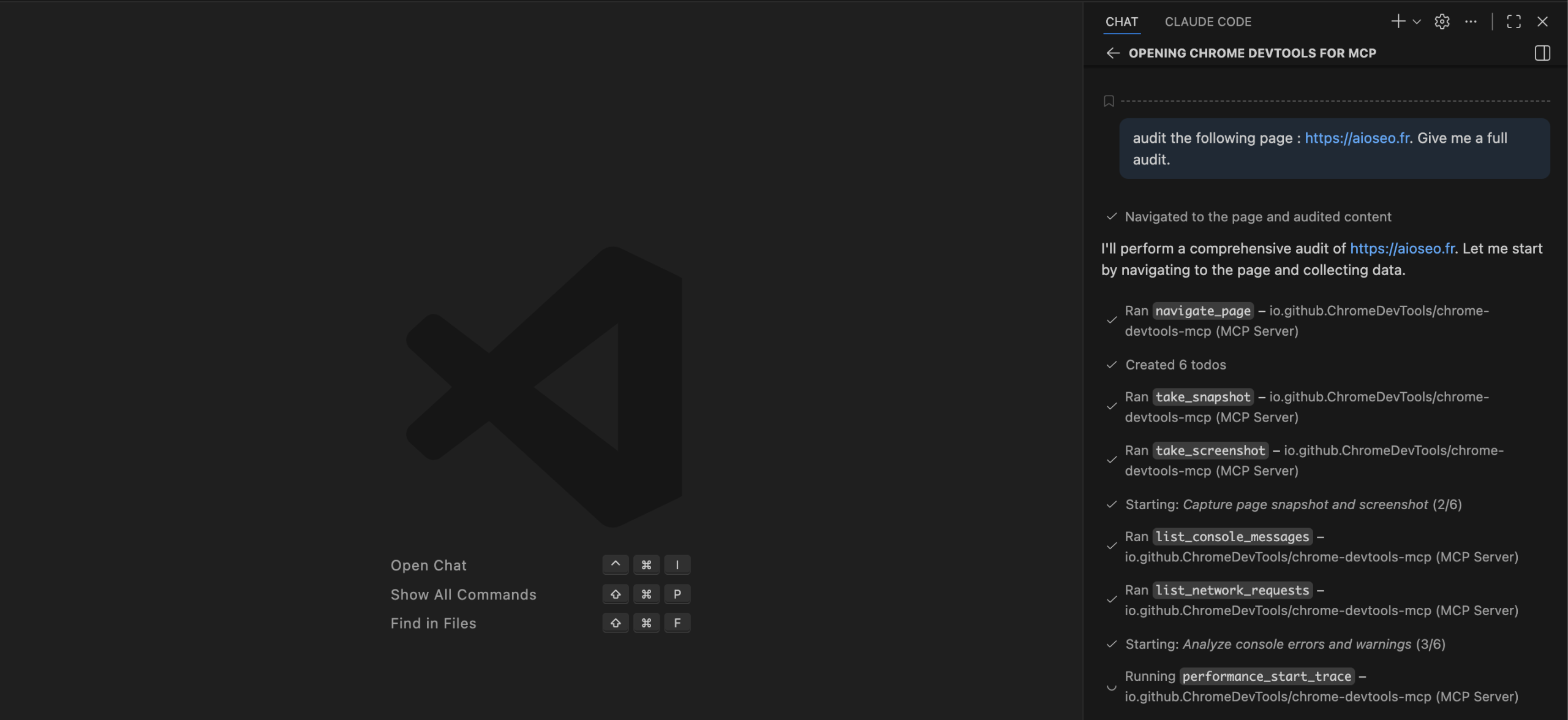Expand the navigate_page tool call
The height and width of the screenshot is (720, 1568).
(x=1203, y=311)
